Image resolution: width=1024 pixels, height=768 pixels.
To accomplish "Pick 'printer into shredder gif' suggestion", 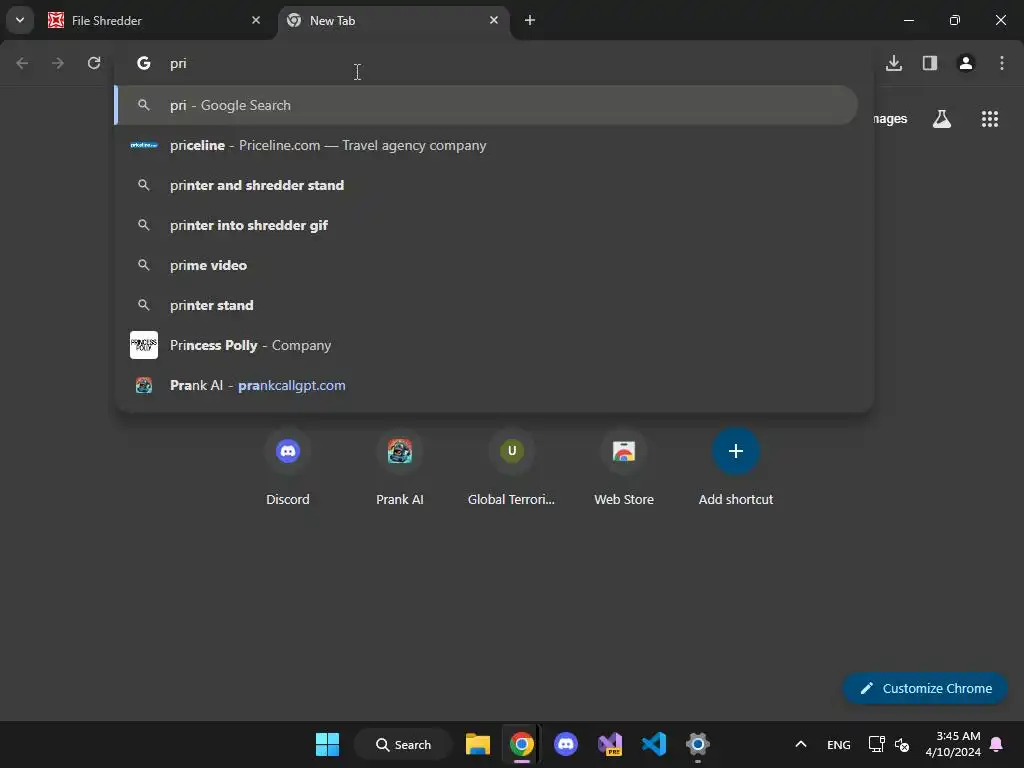I will (486, 225).
